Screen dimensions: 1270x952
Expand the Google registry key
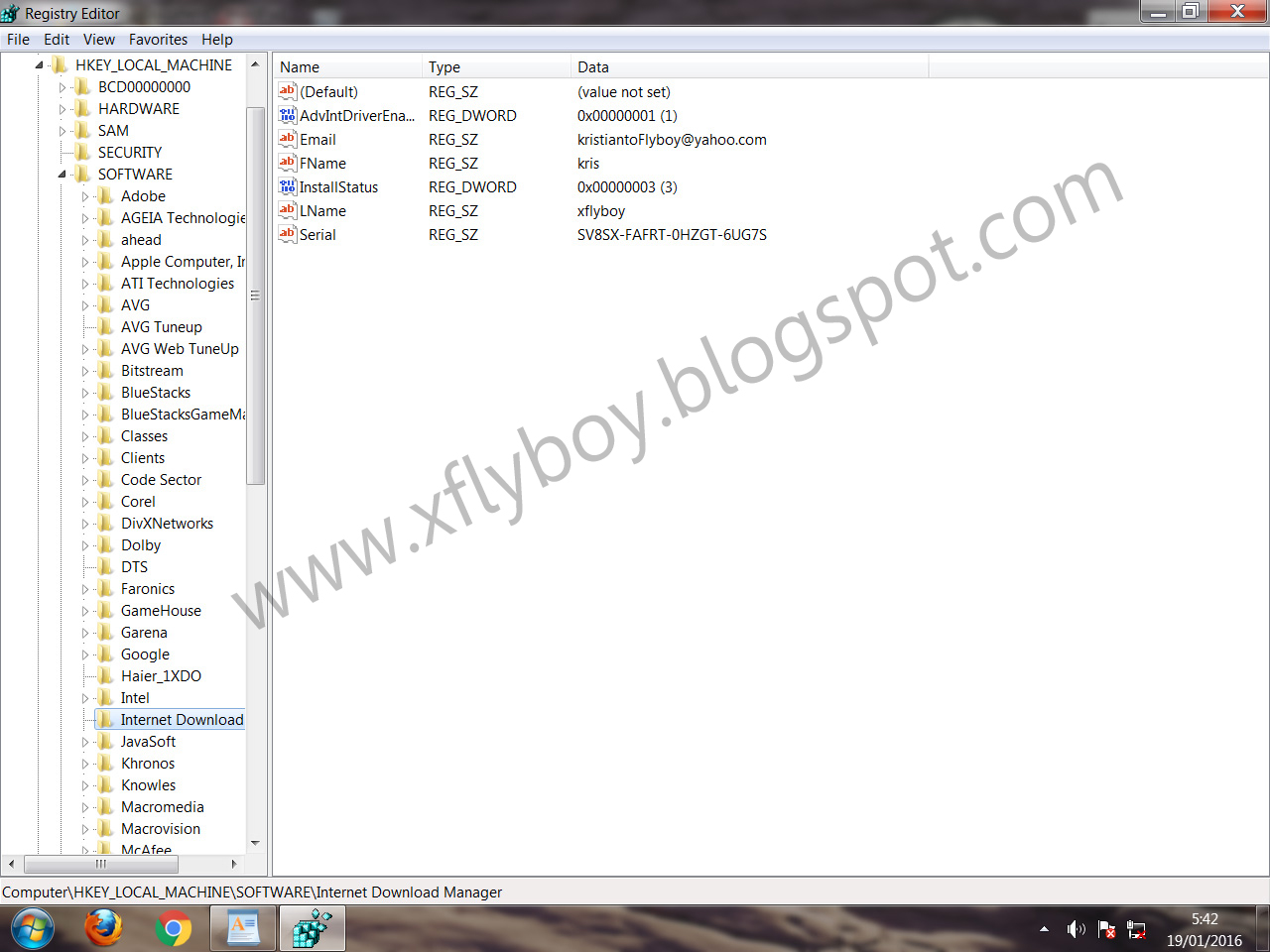(x=87, y=654)
